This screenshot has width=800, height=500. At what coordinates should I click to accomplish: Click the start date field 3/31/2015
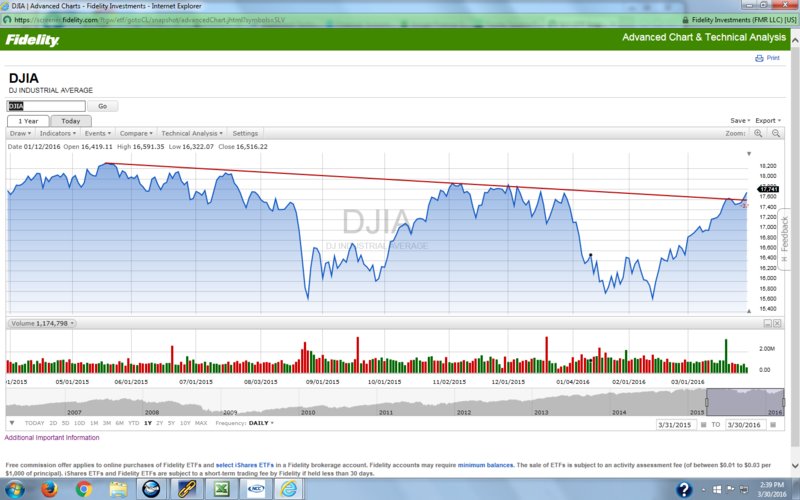coord(677,424)
